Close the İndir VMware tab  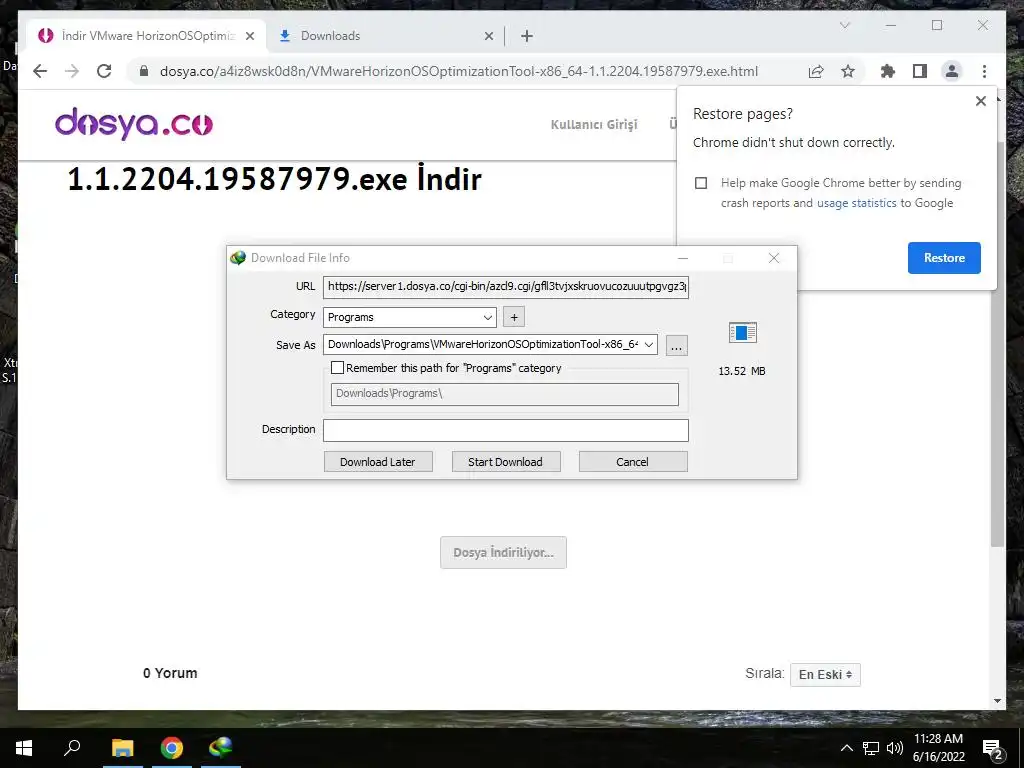[249, 36]
